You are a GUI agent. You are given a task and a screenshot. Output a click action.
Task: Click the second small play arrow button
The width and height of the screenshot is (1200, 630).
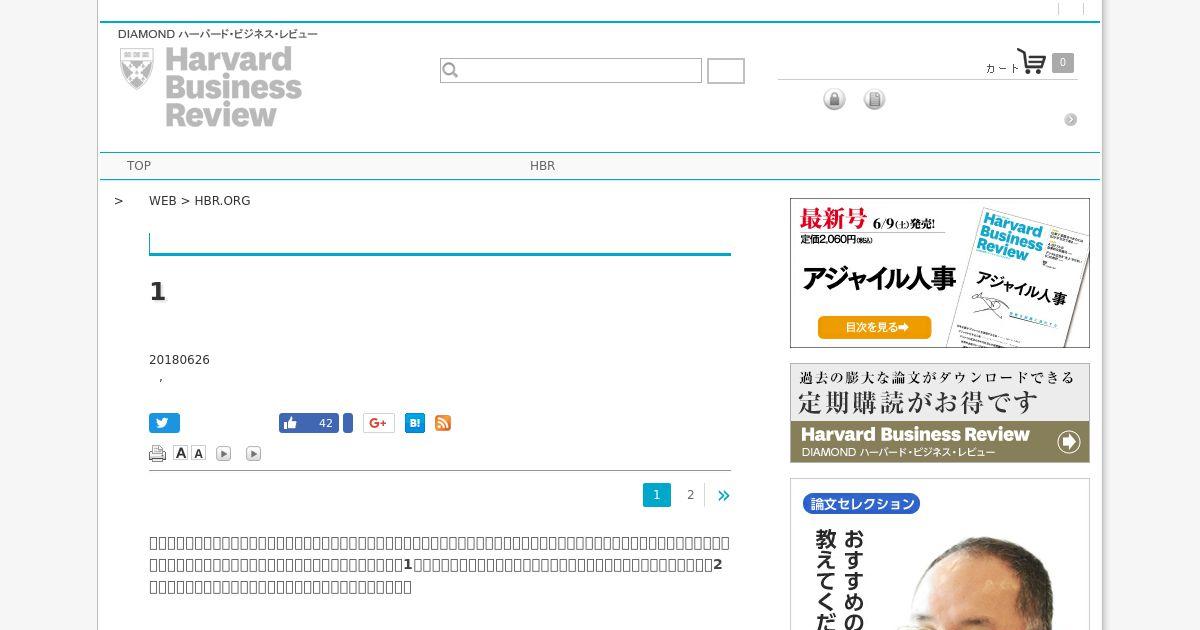coord(254,454)
